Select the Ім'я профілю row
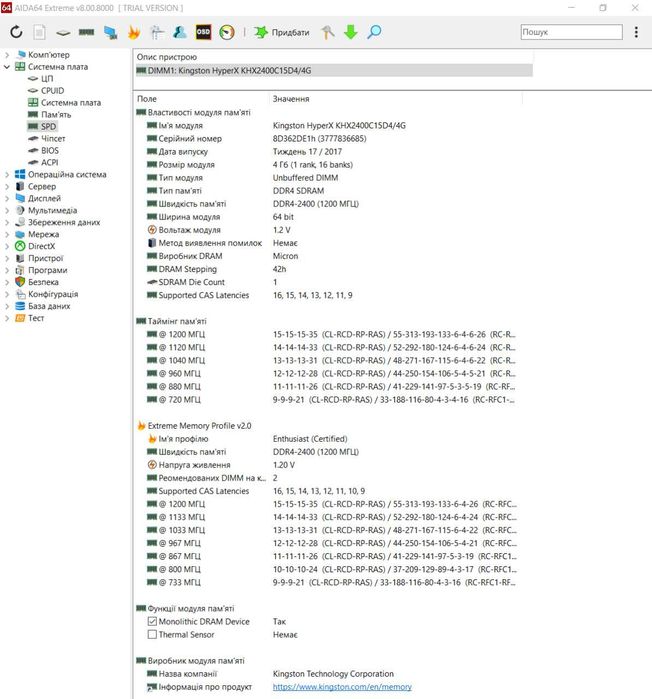The image size is (652, 699). [328, 439]
